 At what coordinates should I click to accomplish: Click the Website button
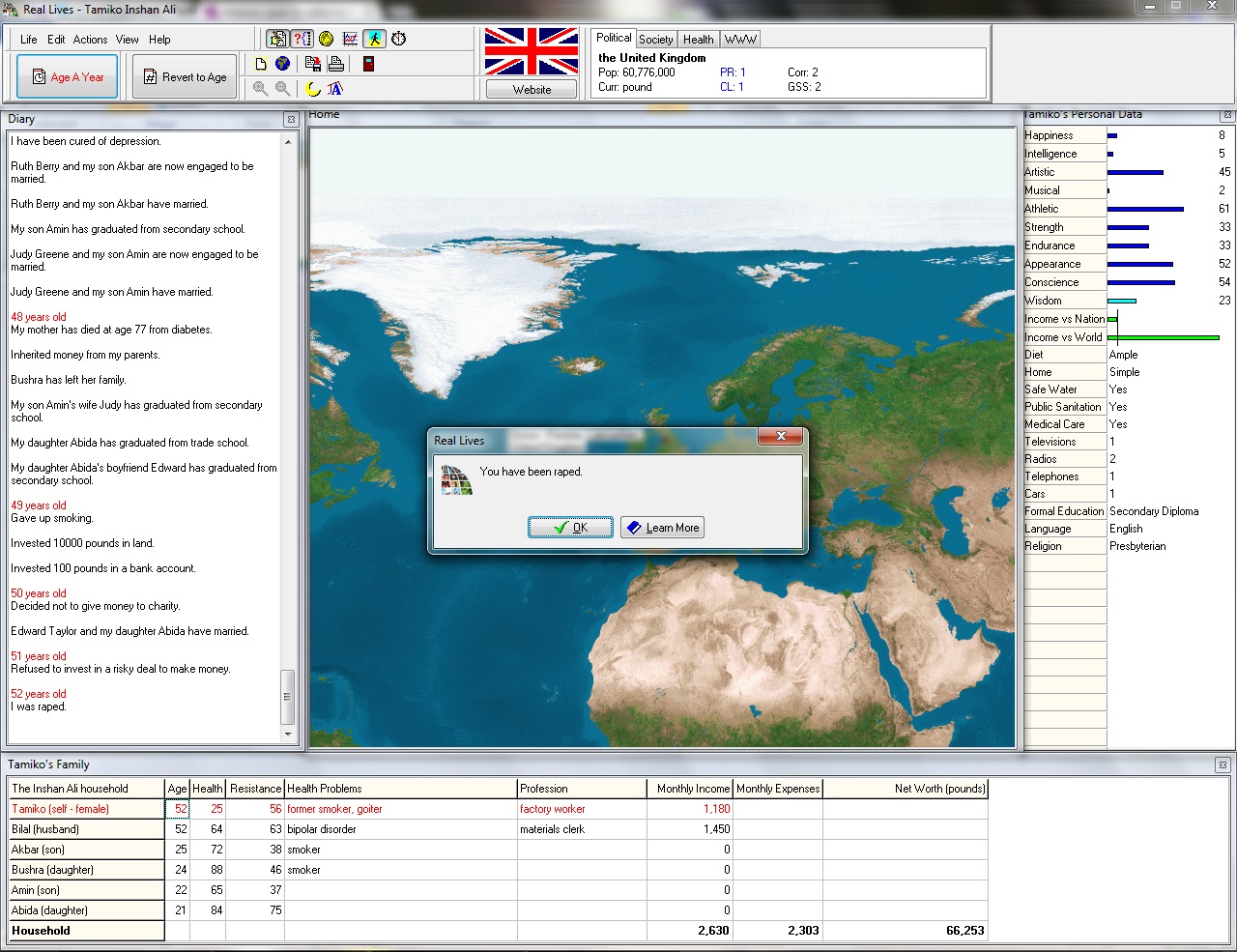click(532, 89)
